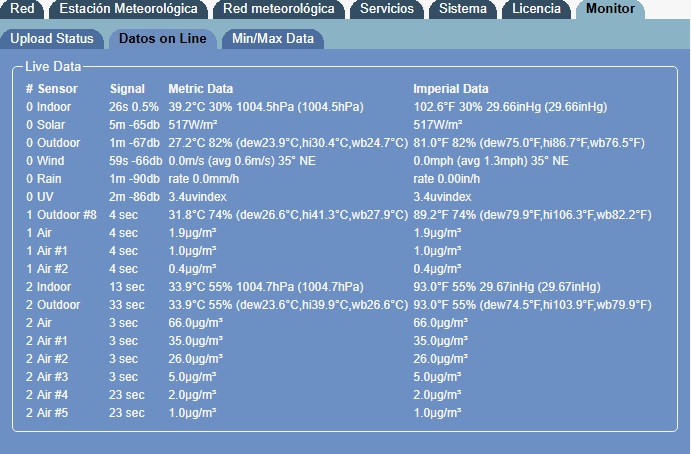Open the Min/Max Data sub-tab
This screenshot has height=454, width=691.
[272, 39]
